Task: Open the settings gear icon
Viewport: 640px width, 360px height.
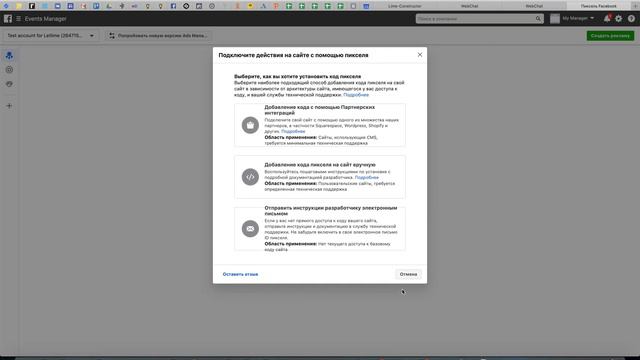Action: (x=619, y=19)
